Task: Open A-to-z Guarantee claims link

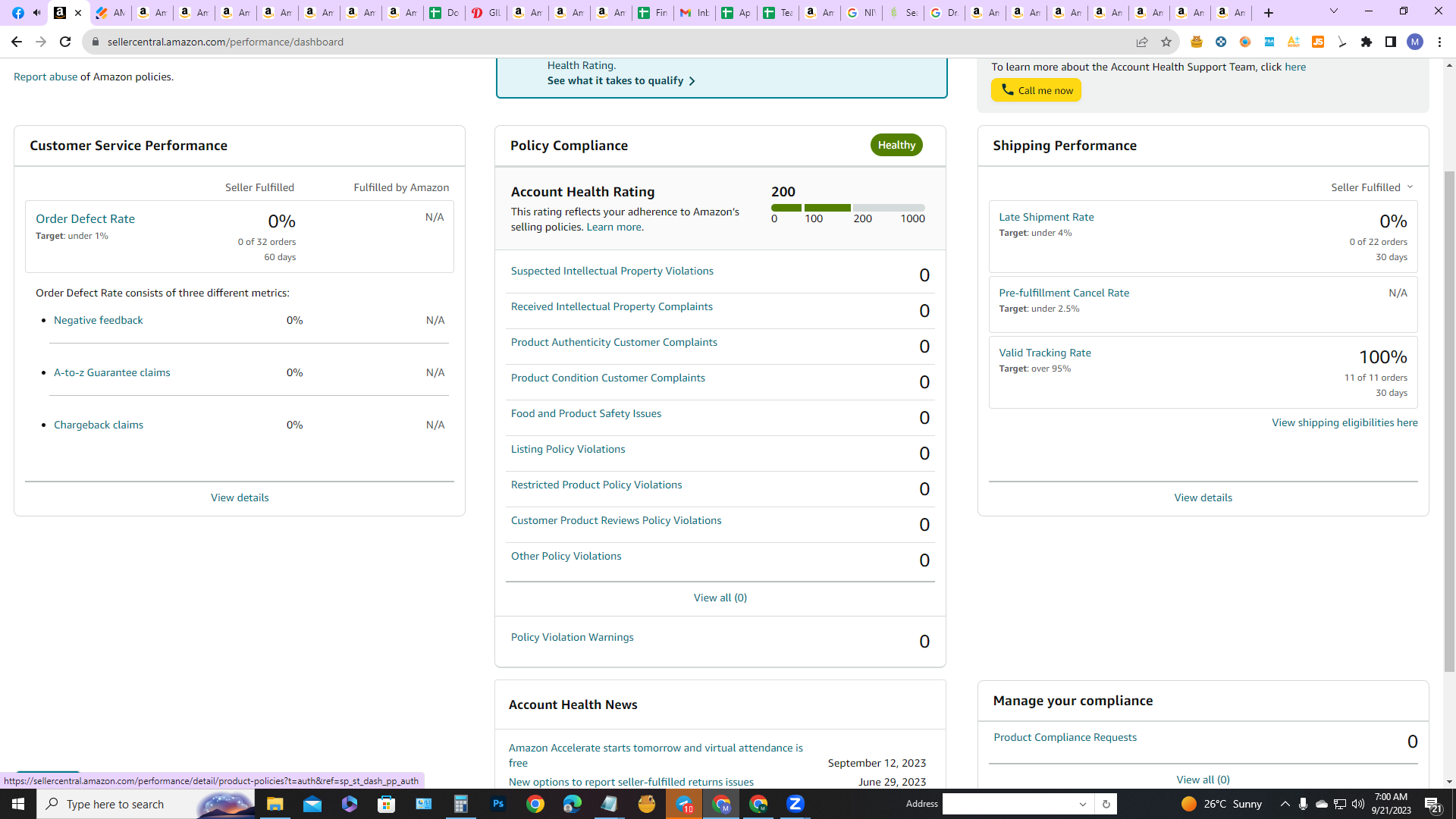Action: [x=112, y=372]
